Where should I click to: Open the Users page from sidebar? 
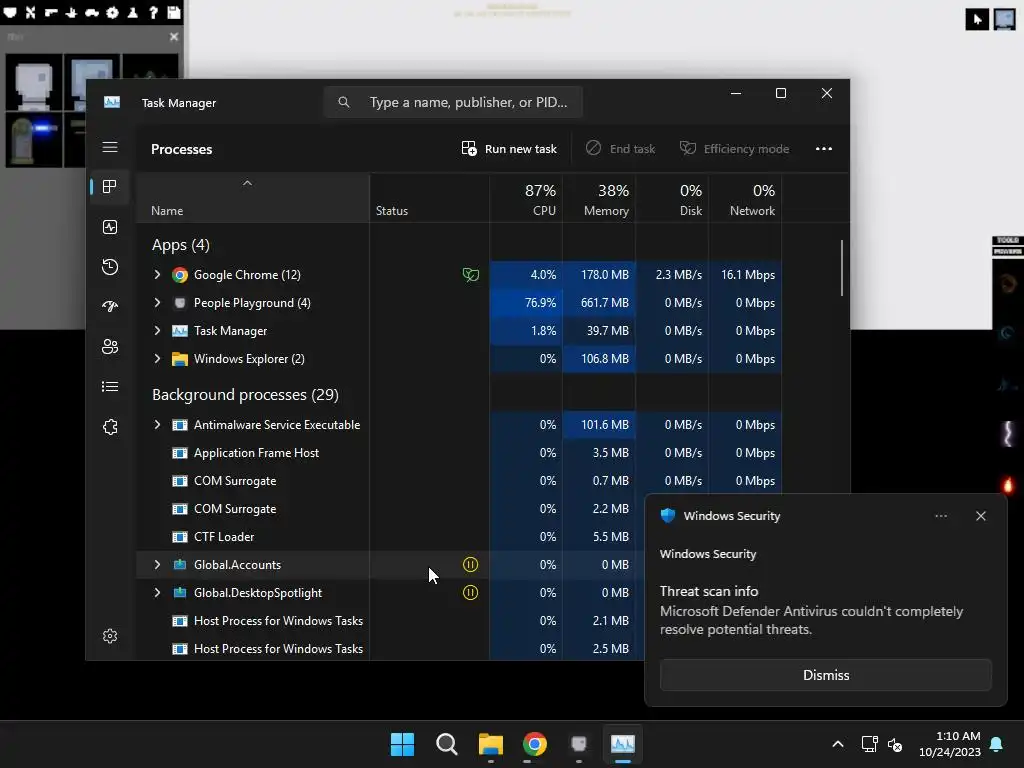pyautogui.click(x=110, y=347)
